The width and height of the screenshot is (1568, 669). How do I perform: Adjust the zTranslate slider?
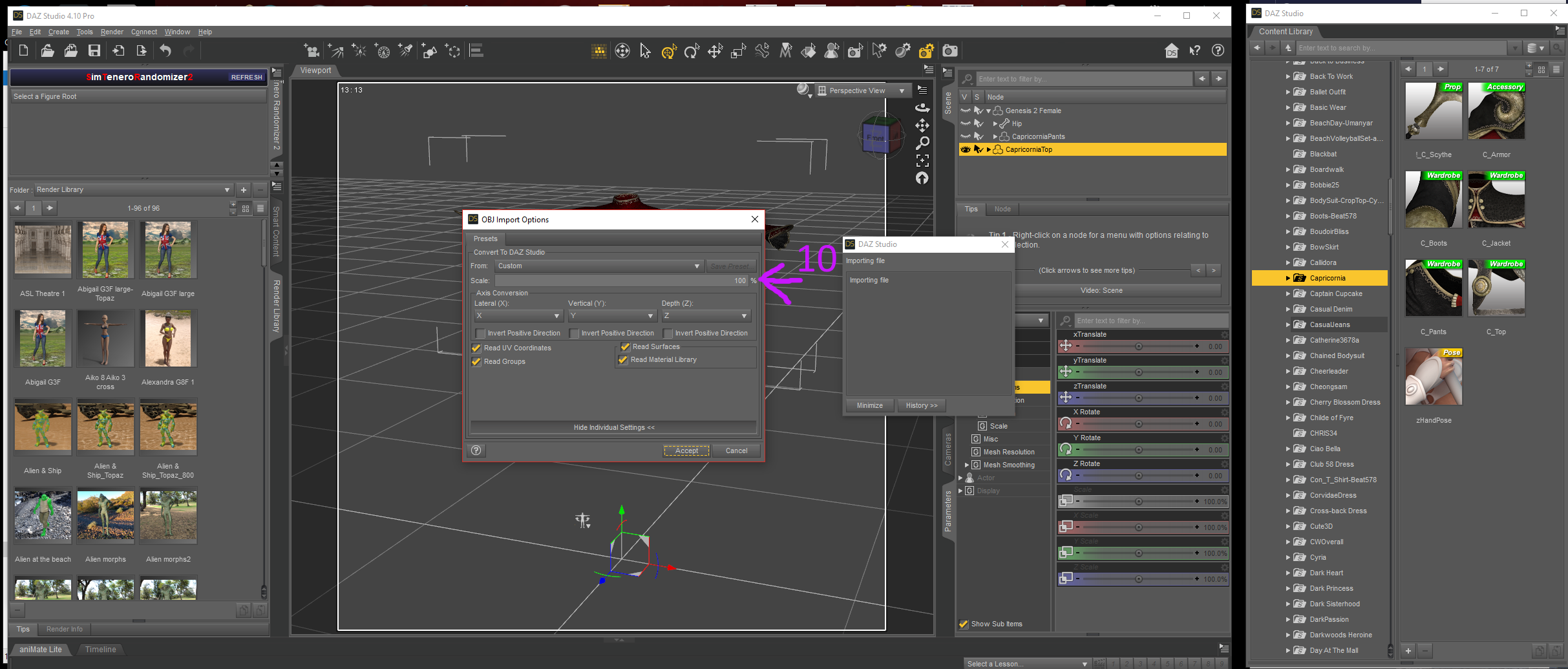coord(1138,398)
